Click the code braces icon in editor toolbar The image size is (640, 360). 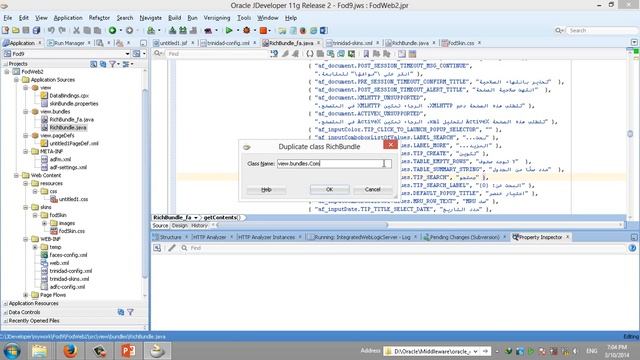click(310, 54)
